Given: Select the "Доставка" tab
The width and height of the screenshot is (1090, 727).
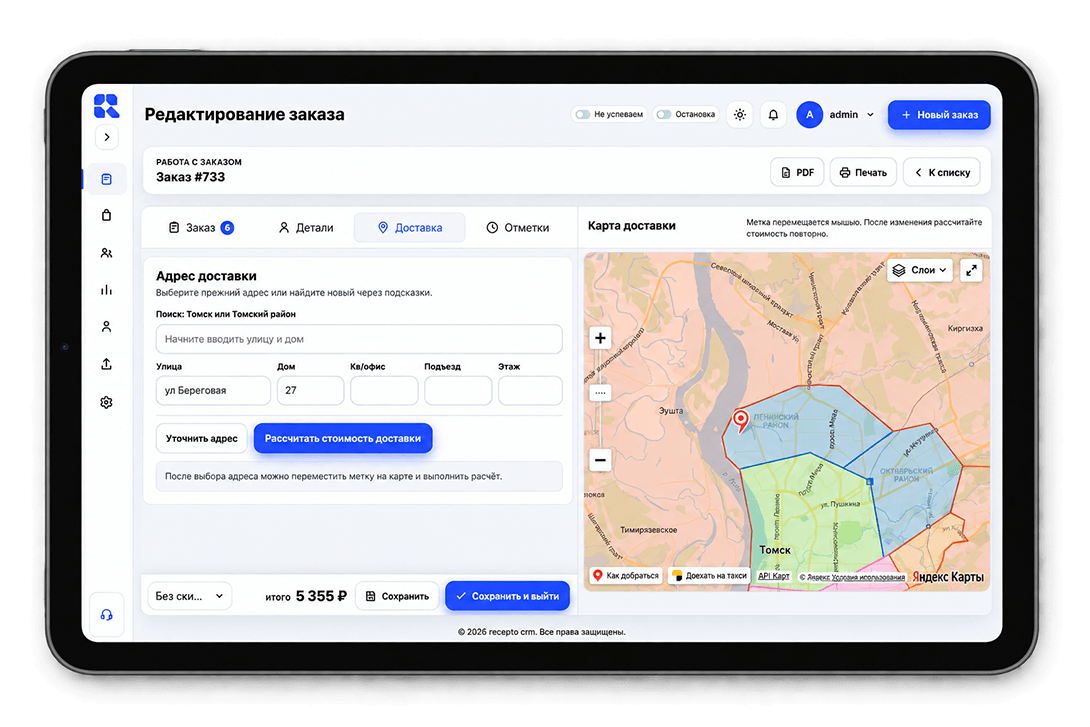Looking at the screenshot, I should coord(409,228).
